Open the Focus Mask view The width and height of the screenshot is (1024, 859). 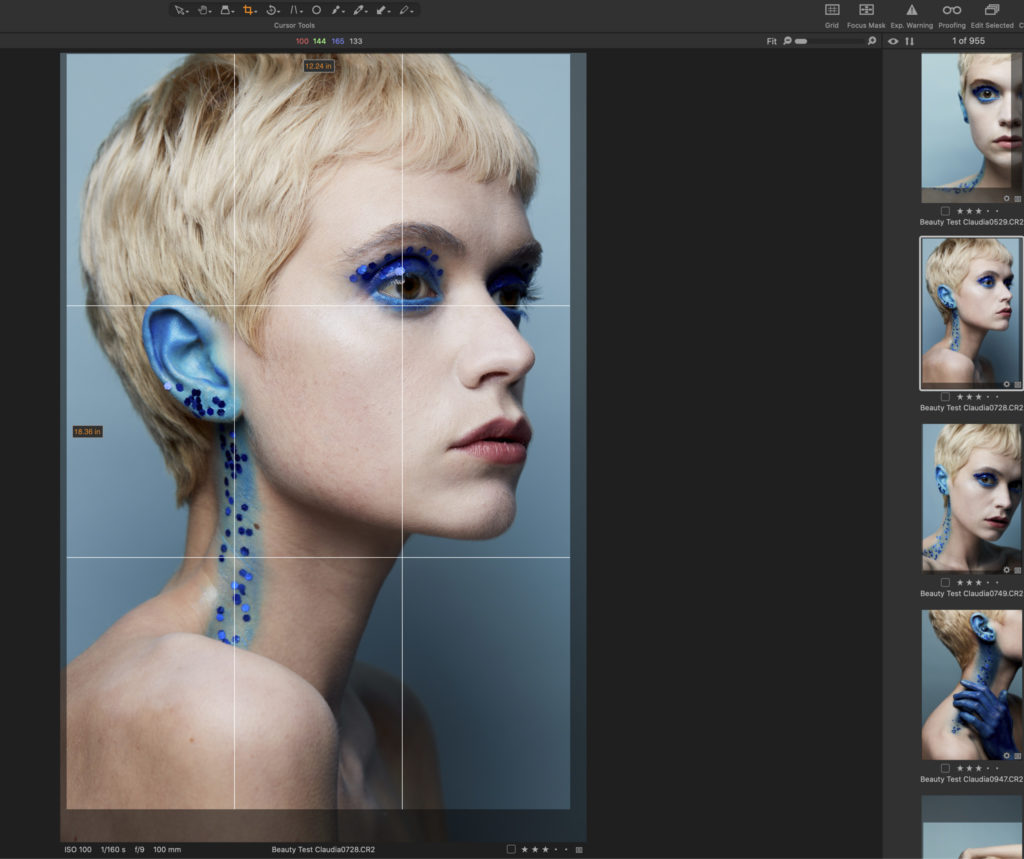tap(867, 11)
